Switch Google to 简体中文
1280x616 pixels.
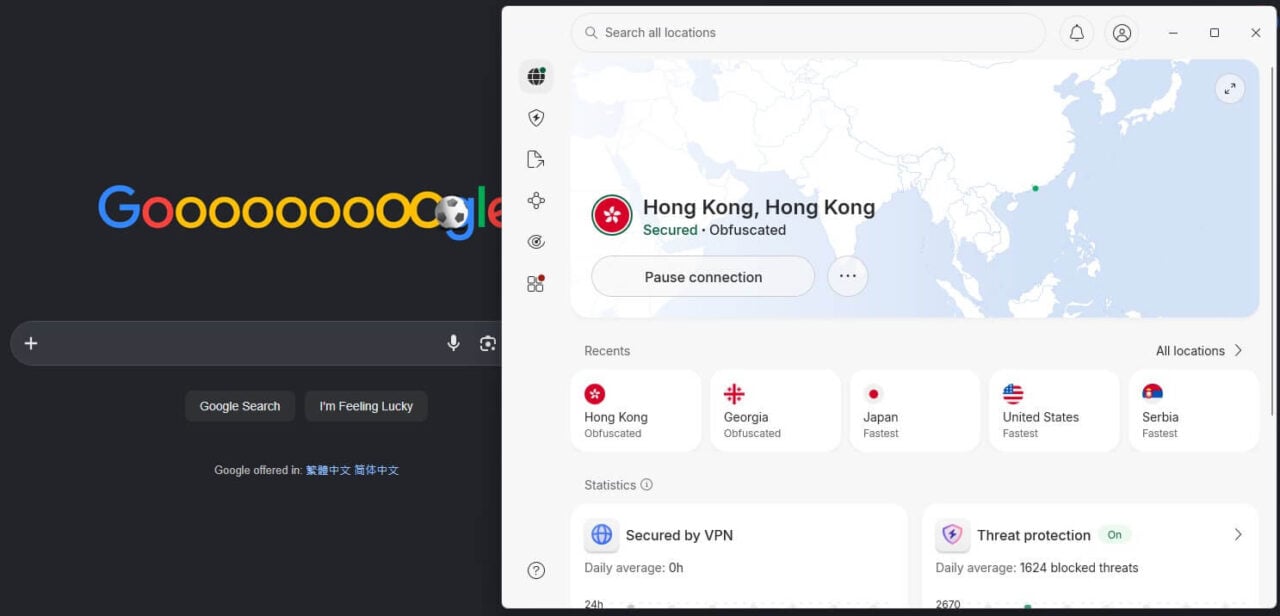pos(376,470)
